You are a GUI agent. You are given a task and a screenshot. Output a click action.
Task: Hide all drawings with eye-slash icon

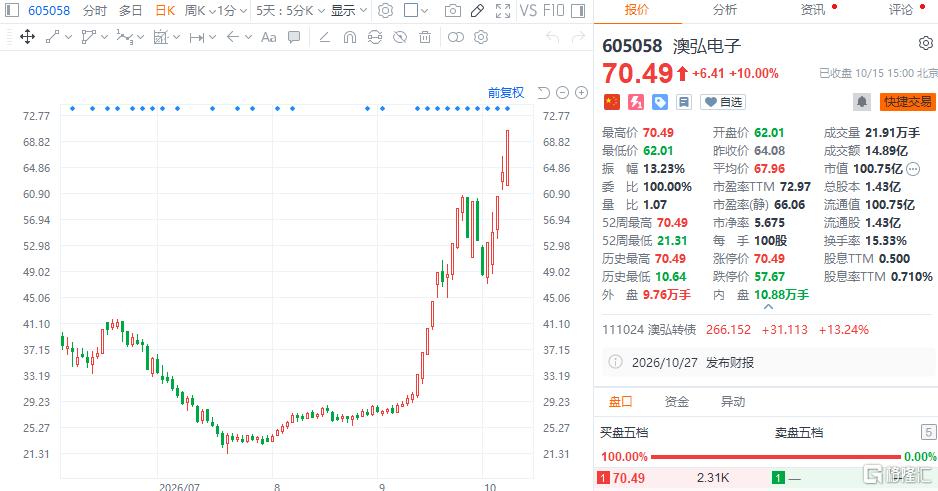click(x=400, y=37)
